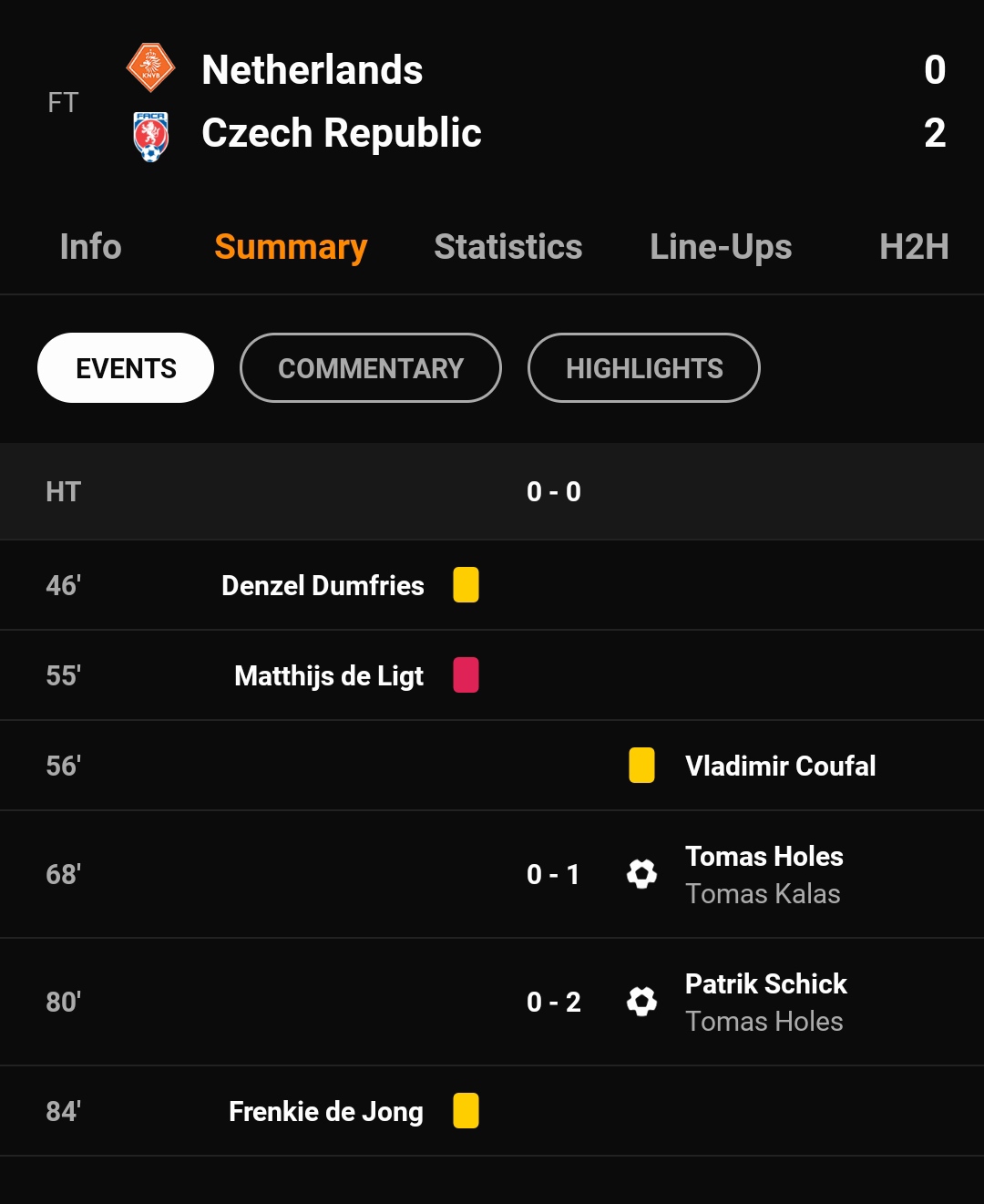Screen dimensions: 984x1204
Task: Select the Summary tab
Action: coord(291,247)
